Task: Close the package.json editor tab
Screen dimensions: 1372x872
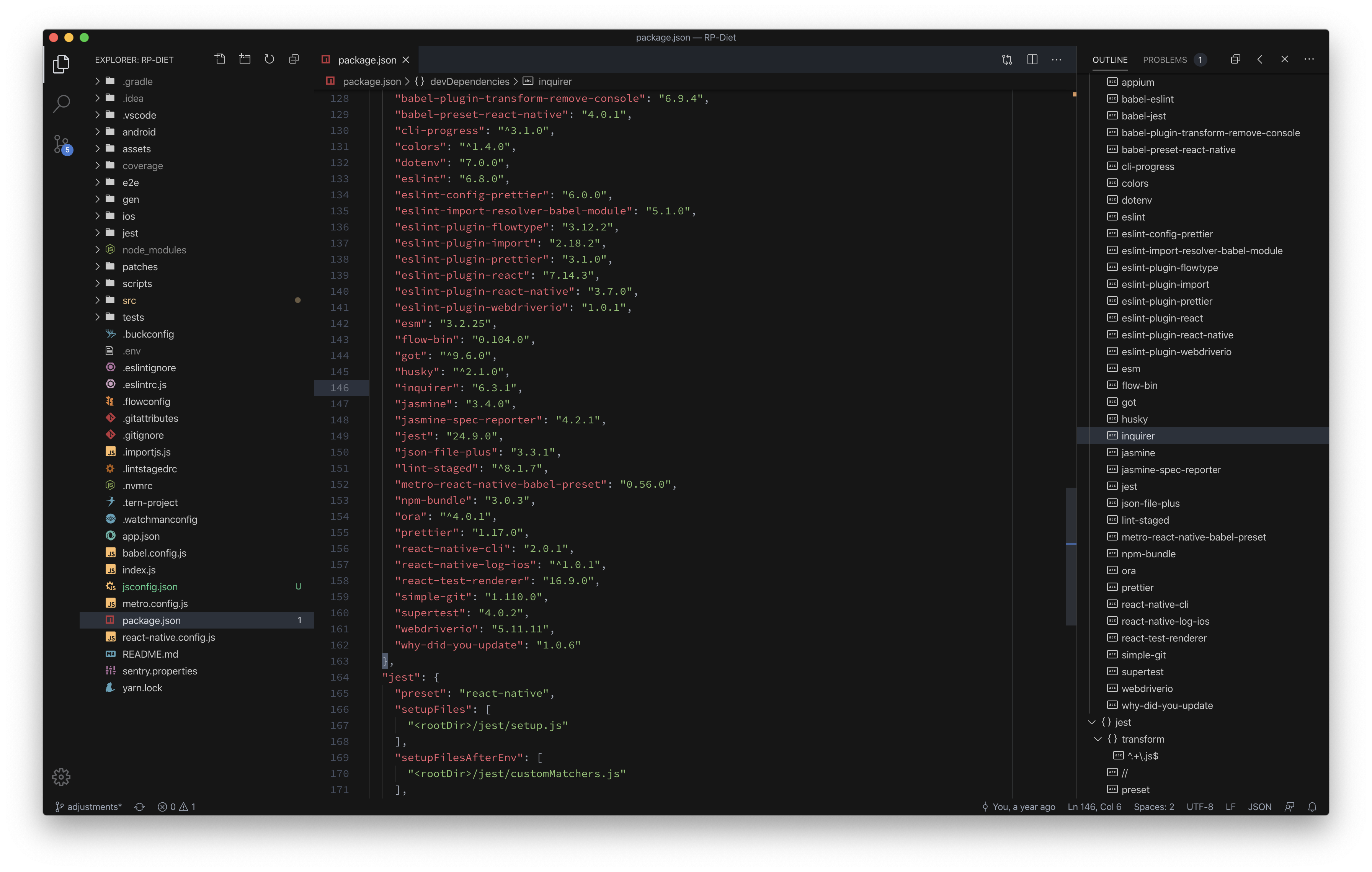Action: (x=406, y=60)
